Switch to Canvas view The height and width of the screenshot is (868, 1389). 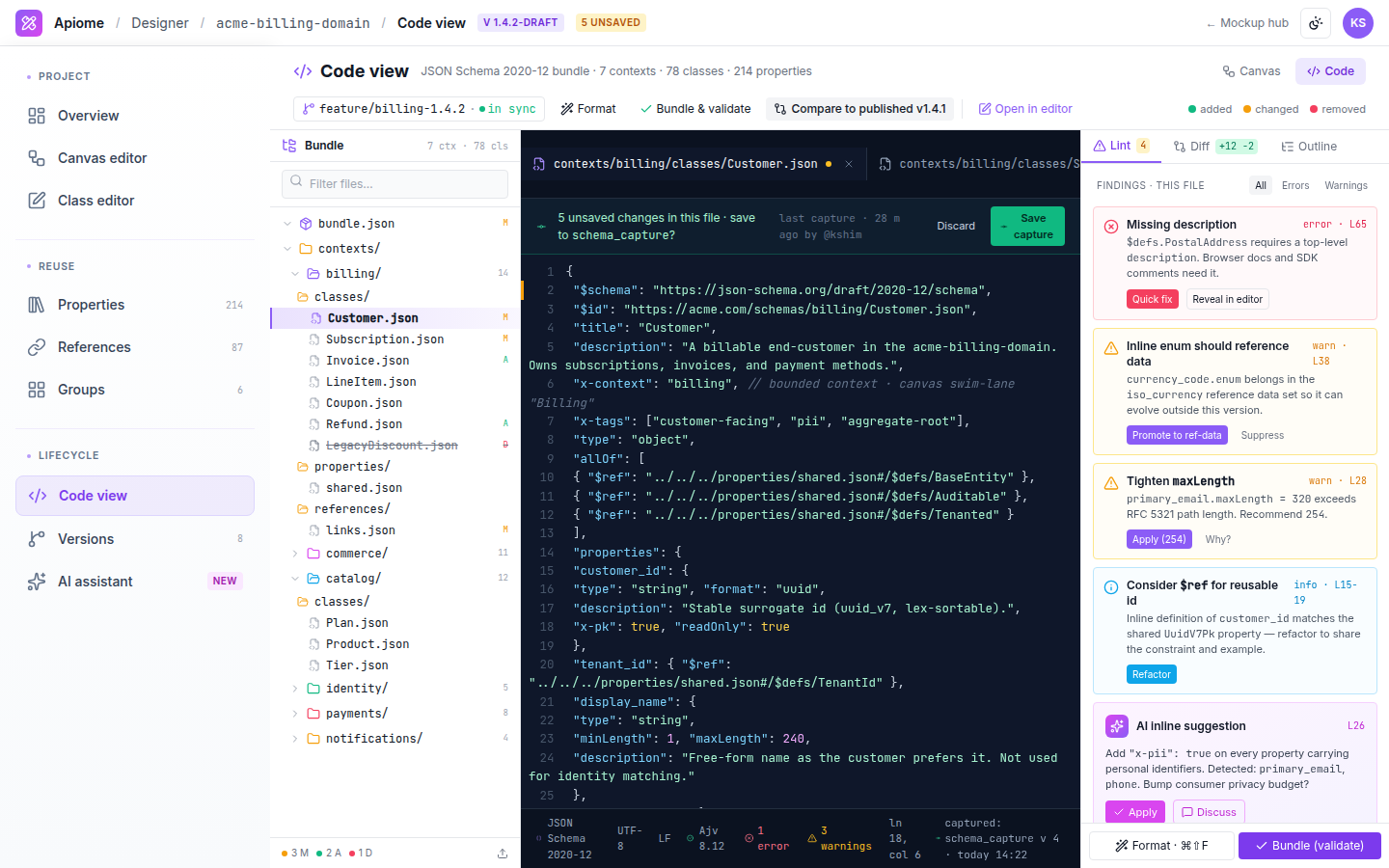coord(1251,71)
